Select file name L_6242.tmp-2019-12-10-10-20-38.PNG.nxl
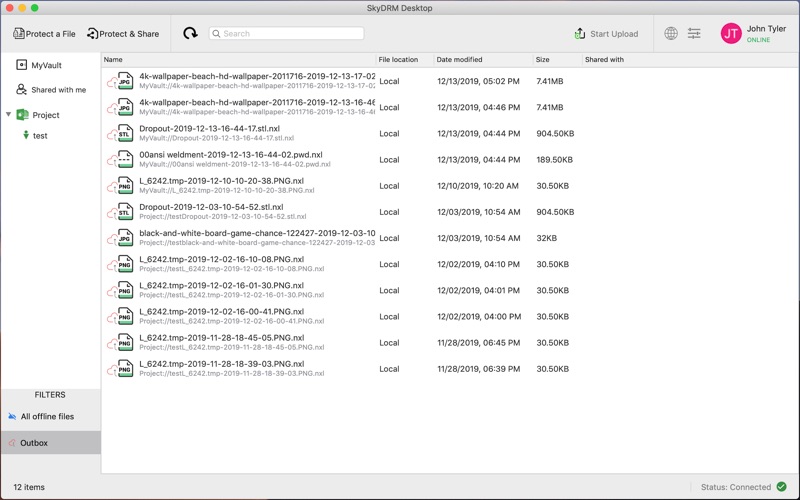The image size is (800, 500). pyautogui.click(x=221, y=181)
